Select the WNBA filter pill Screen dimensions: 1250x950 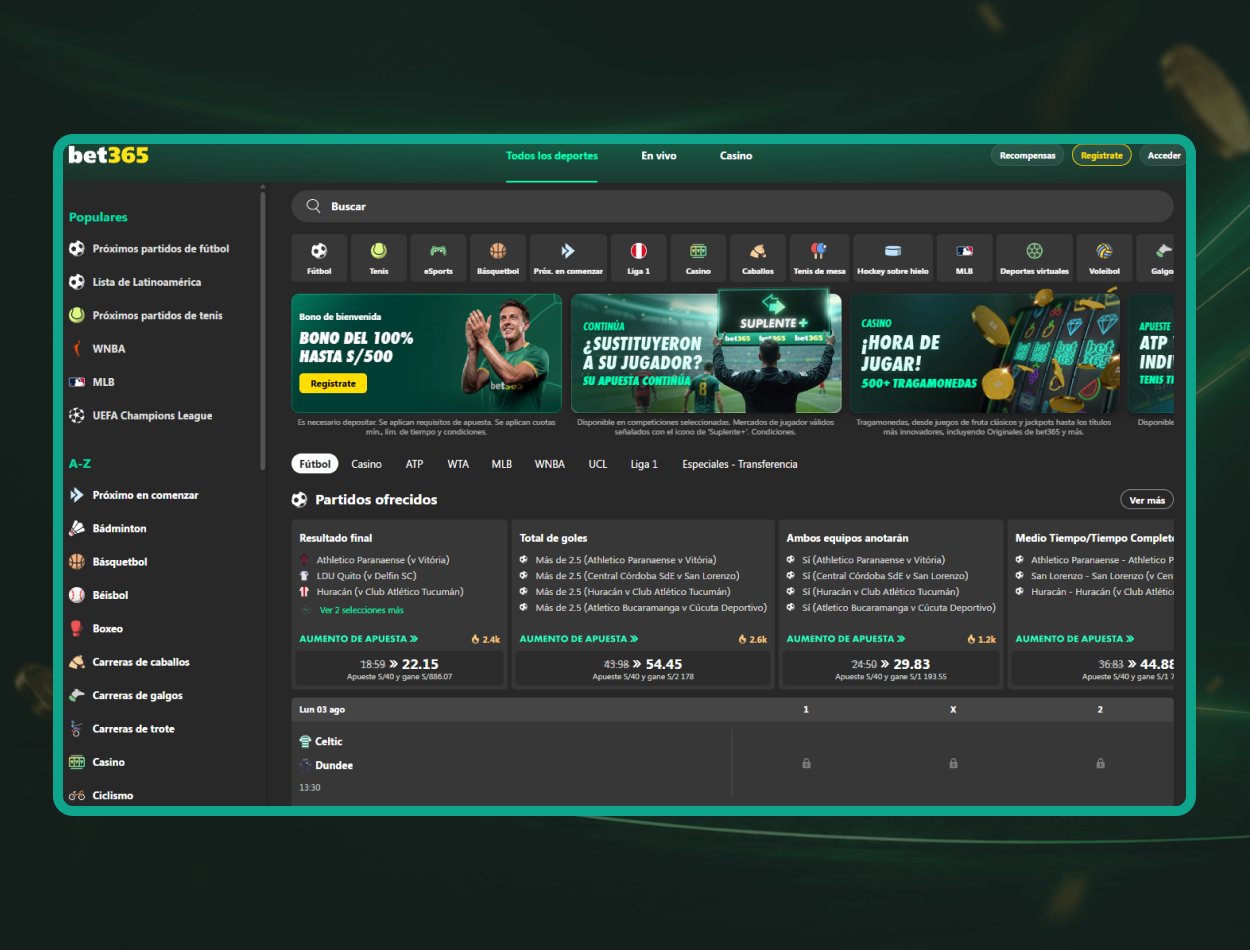(x=550, y=464)
